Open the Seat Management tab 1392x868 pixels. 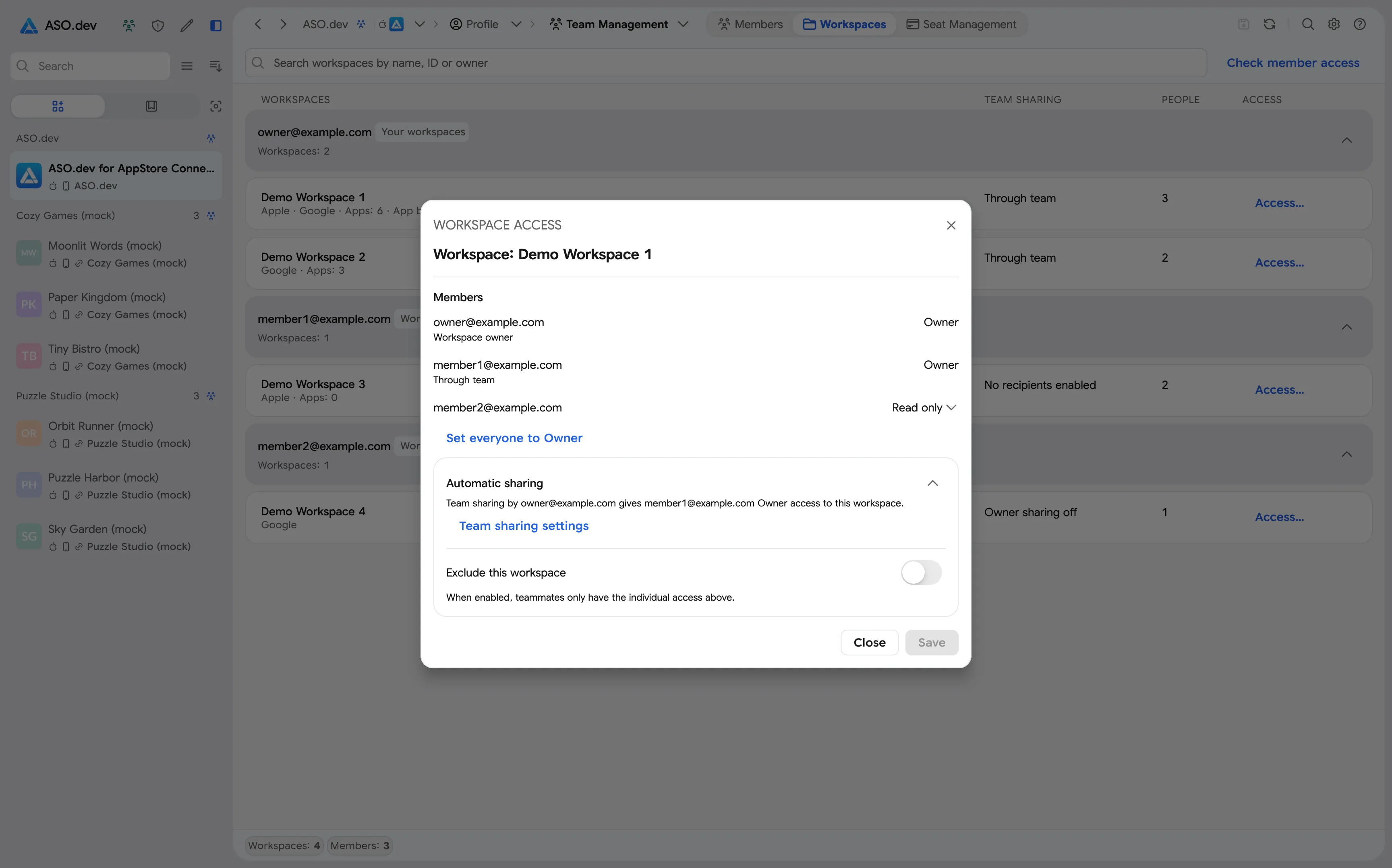(x=961, y=24)
